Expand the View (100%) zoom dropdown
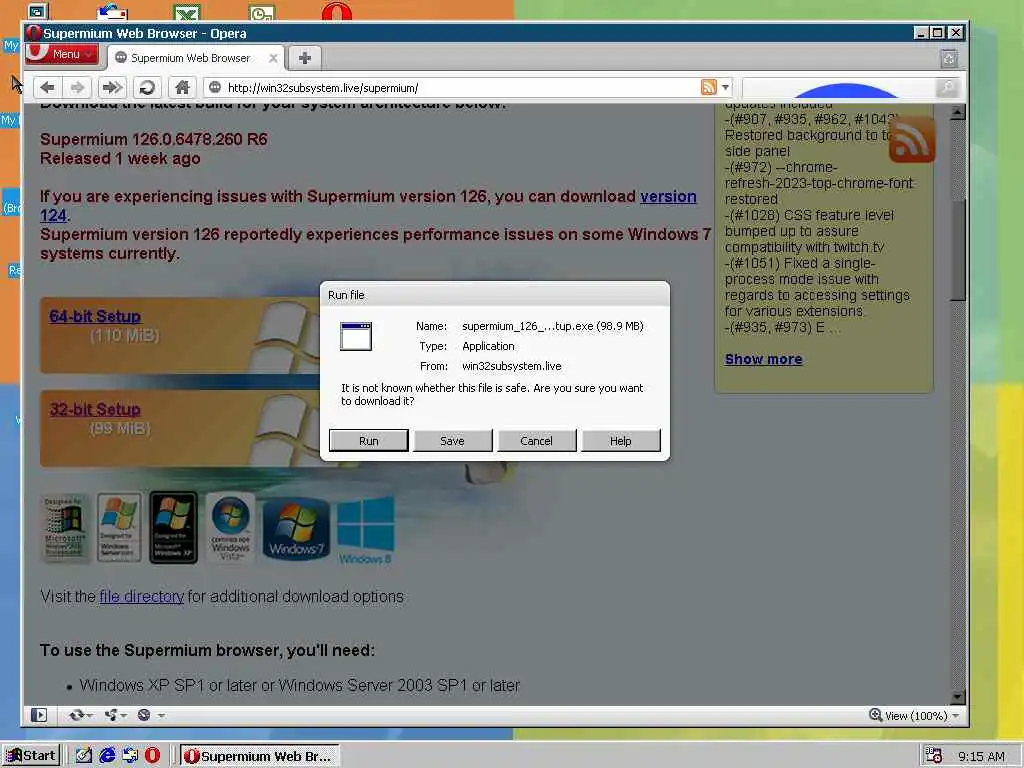 coord(956,716)
